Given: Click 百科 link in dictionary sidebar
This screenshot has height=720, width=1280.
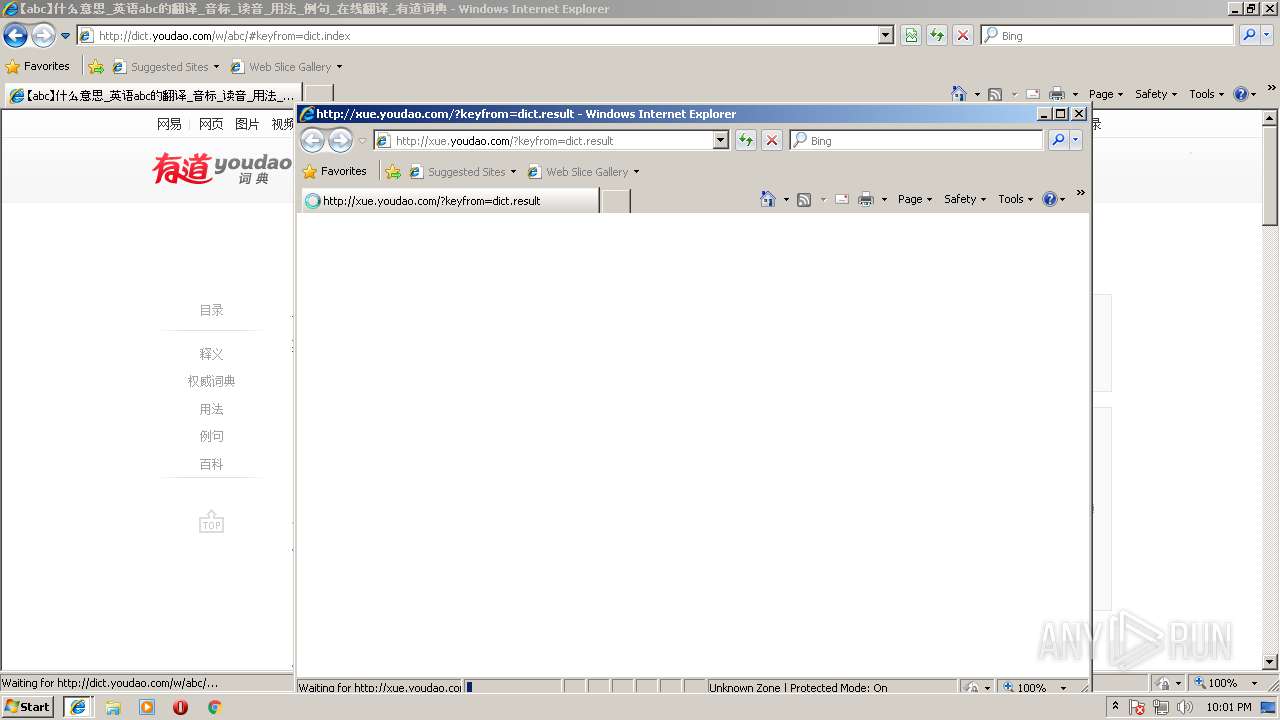Looking at the screenshot, I should tap(211, 464).
